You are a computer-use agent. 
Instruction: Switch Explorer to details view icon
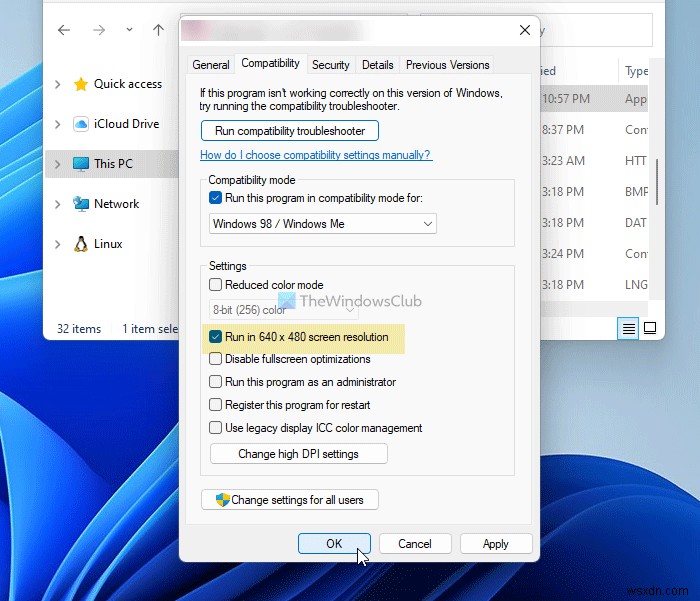click(x=628, y=329)
